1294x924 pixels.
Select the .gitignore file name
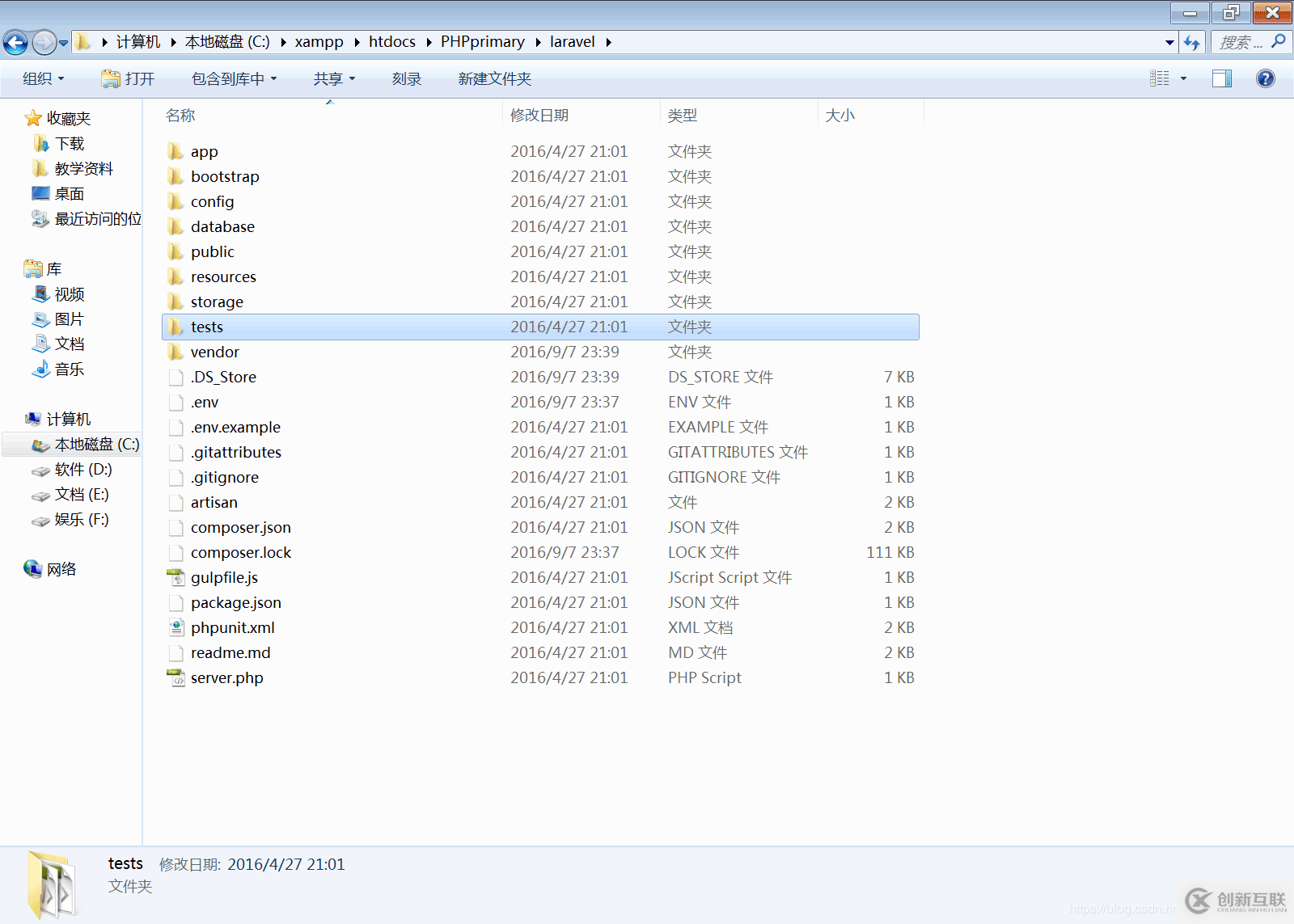click(225, 477)
